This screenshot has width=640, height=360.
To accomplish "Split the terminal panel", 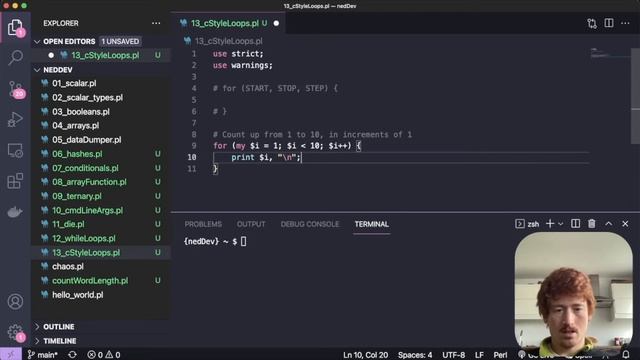I will coord(575,224).
